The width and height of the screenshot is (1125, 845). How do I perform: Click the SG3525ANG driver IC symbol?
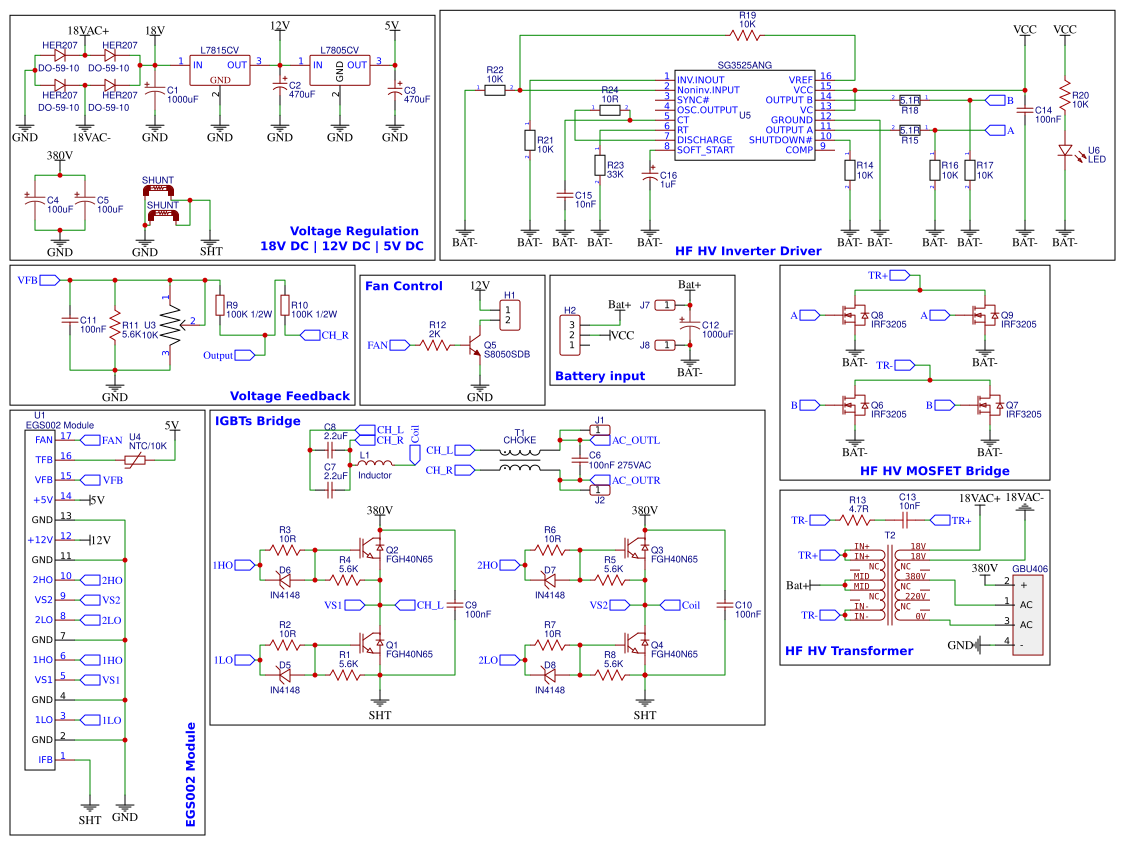coord(744,115)
